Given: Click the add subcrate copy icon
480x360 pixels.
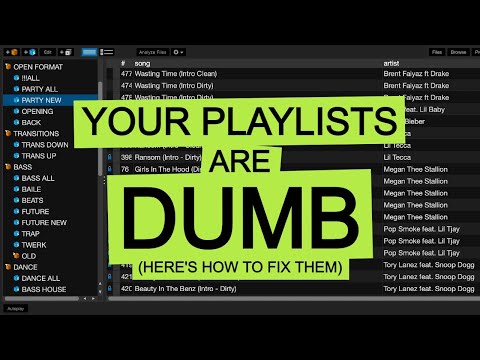Looking at the screenshot, I should 66,52.
